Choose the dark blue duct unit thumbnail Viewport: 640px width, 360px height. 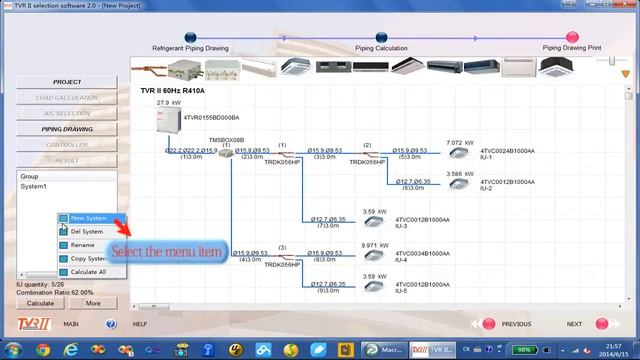(482, 67)
